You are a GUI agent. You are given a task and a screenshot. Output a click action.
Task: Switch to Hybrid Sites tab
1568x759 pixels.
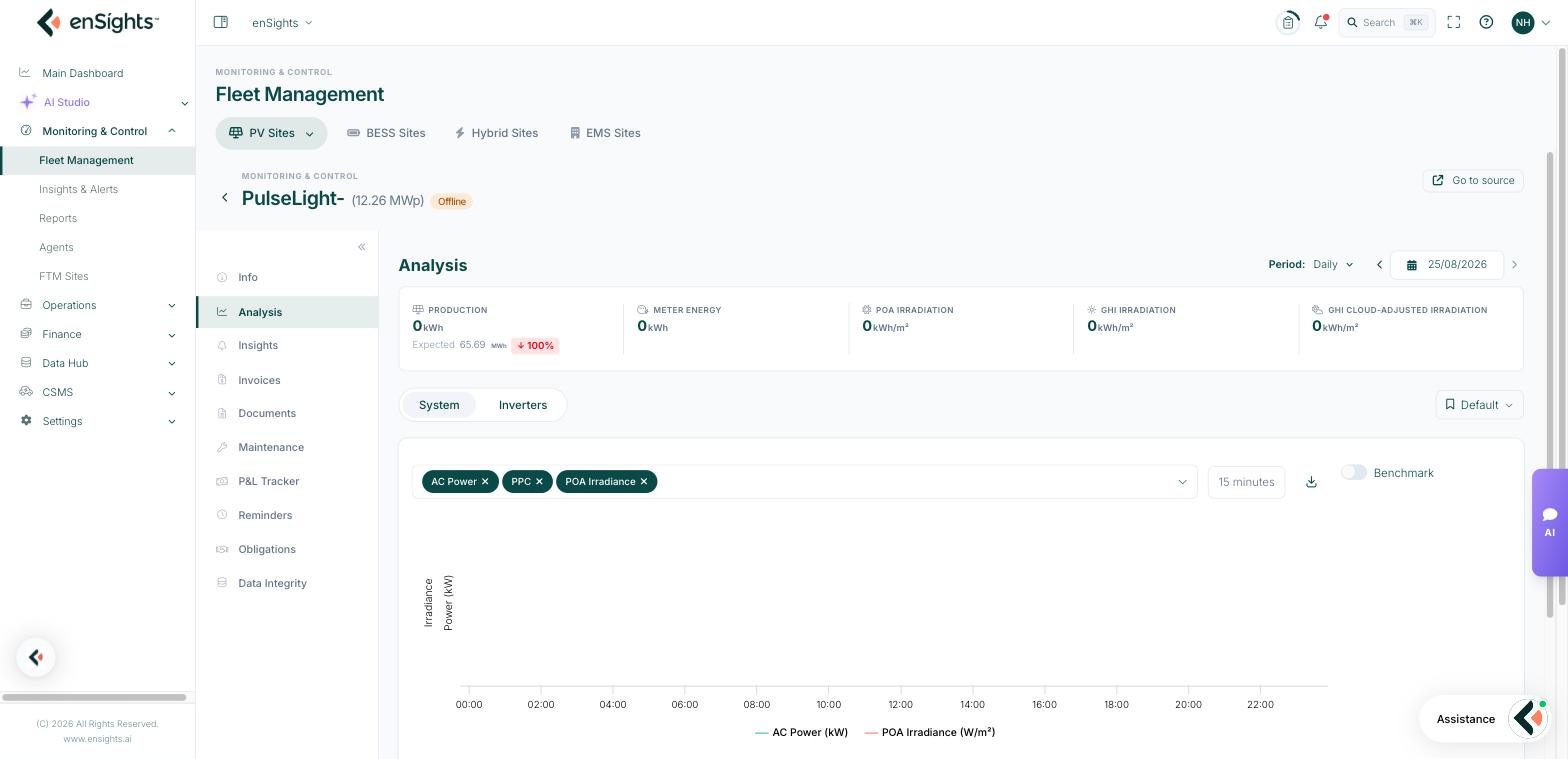click(x=496, y=133)
